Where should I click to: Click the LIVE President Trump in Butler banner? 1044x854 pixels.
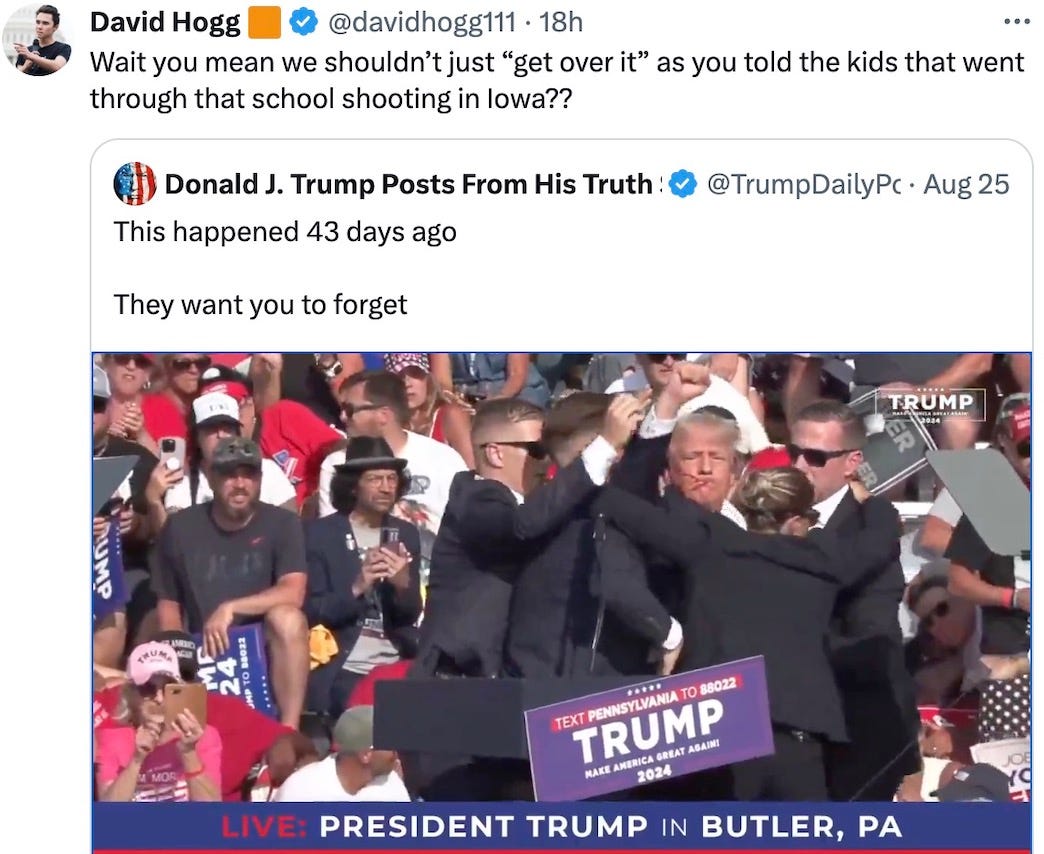coord(562,827)
